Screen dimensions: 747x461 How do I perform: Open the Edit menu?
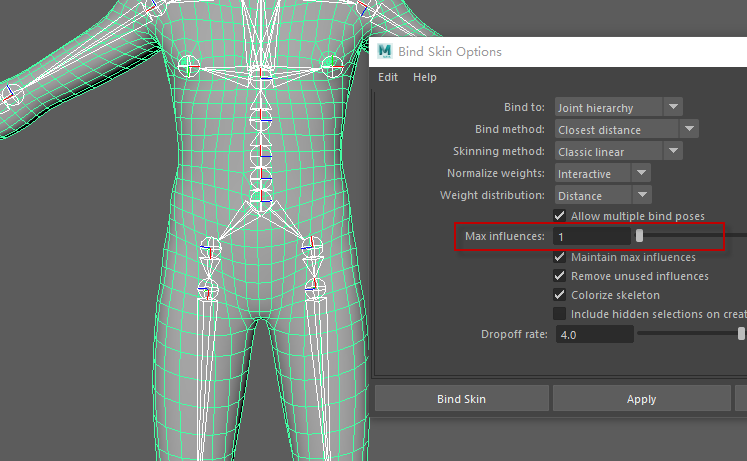tap(388, 77)
